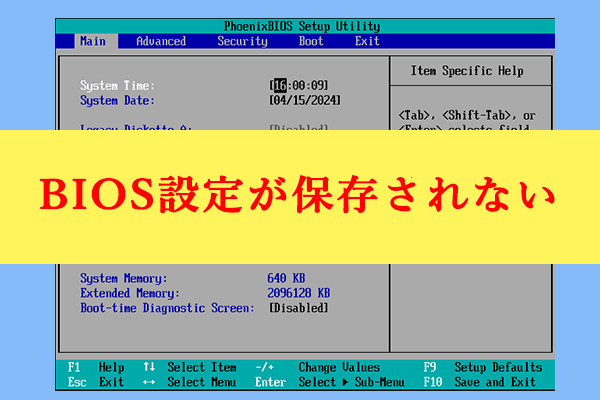The width and height of the screenshot is (600, 400).
Task: Switch to the Advanced tab
Action: (161, 41)
